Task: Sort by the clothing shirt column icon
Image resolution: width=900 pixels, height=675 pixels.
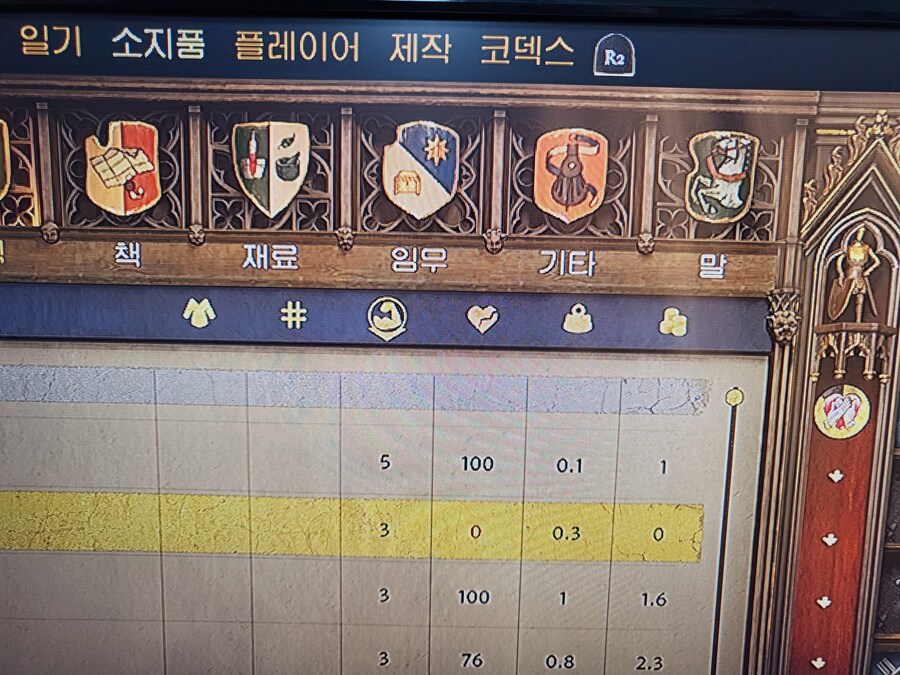Action: [199, 313]
